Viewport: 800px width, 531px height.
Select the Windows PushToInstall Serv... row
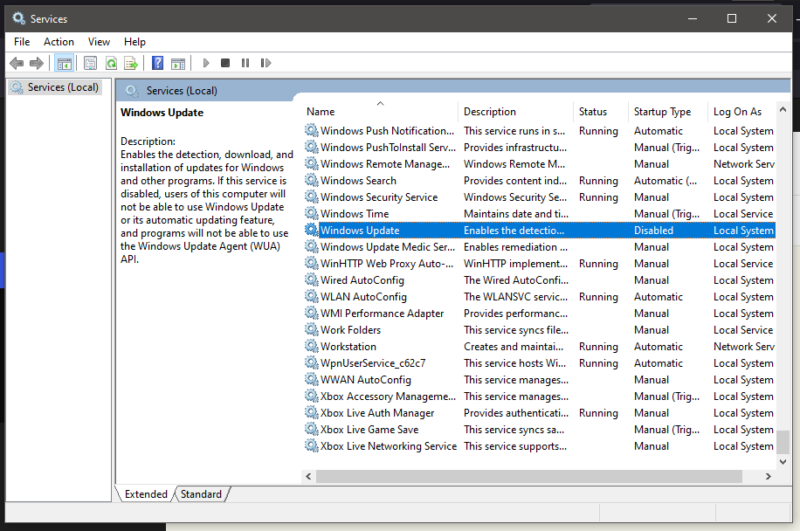[x=539, y=147]
